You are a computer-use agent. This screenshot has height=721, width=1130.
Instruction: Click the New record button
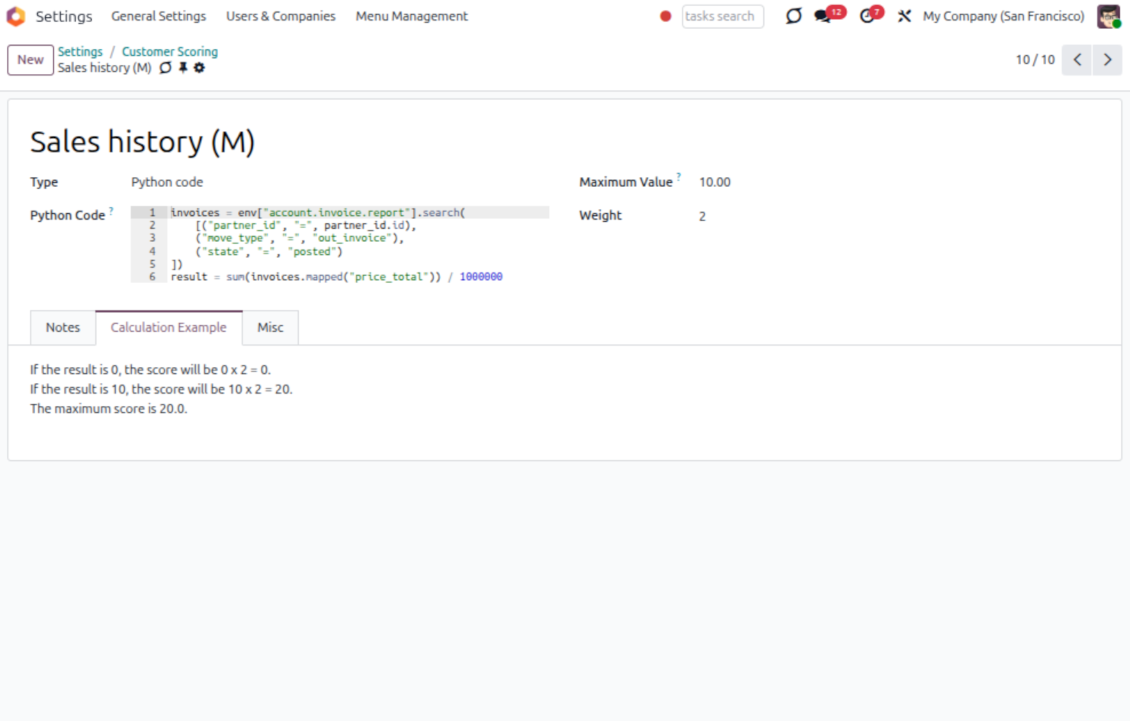pos(30,60)
